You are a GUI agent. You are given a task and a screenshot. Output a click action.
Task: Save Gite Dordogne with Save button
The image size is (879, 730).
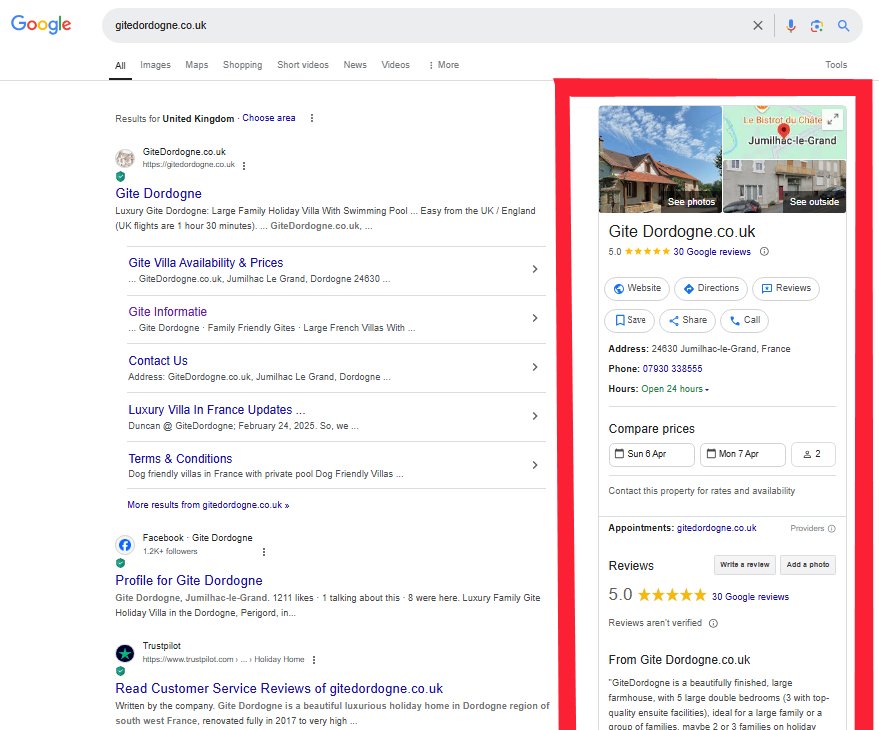tap(630, 320)
